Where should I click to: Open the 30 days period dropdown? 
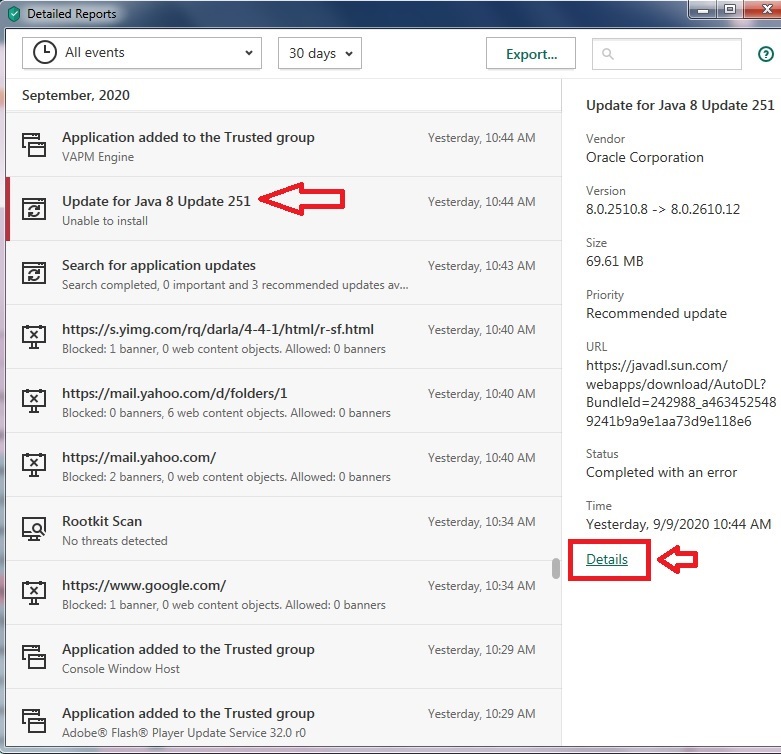point(320,53)
